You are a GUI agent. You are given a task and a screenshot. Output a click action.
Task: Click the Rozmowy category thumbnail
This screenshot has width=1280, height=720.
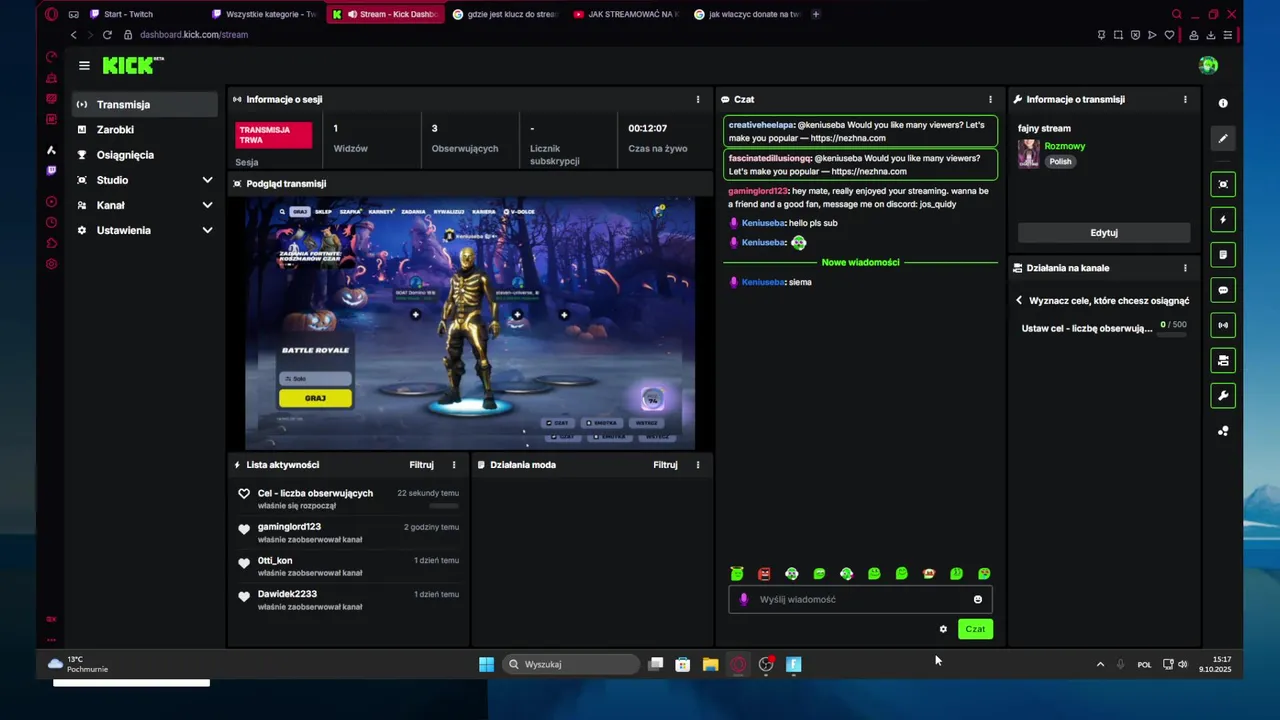1029,154
